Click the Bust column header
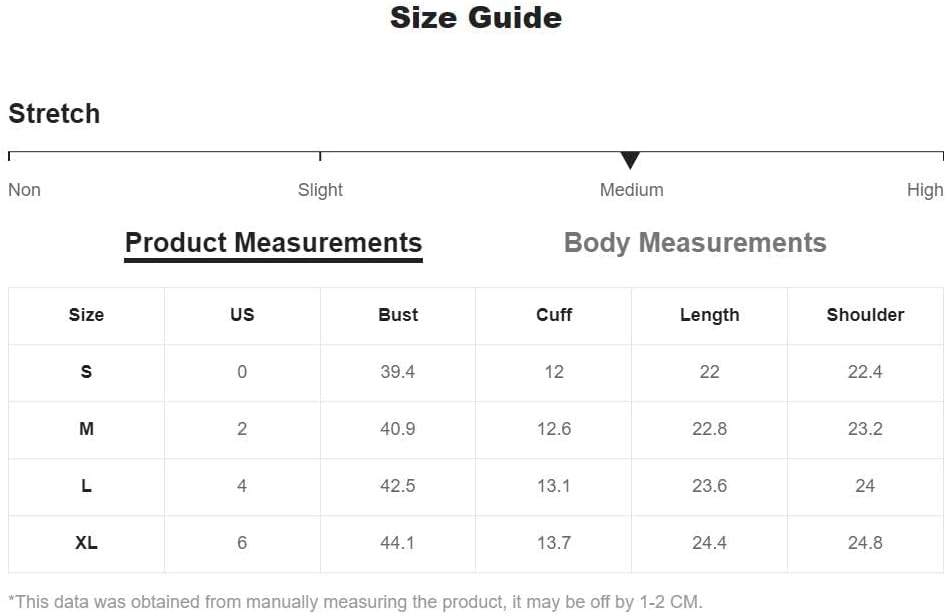This screenshot has height=614, width=946. [x=398, y=315]
